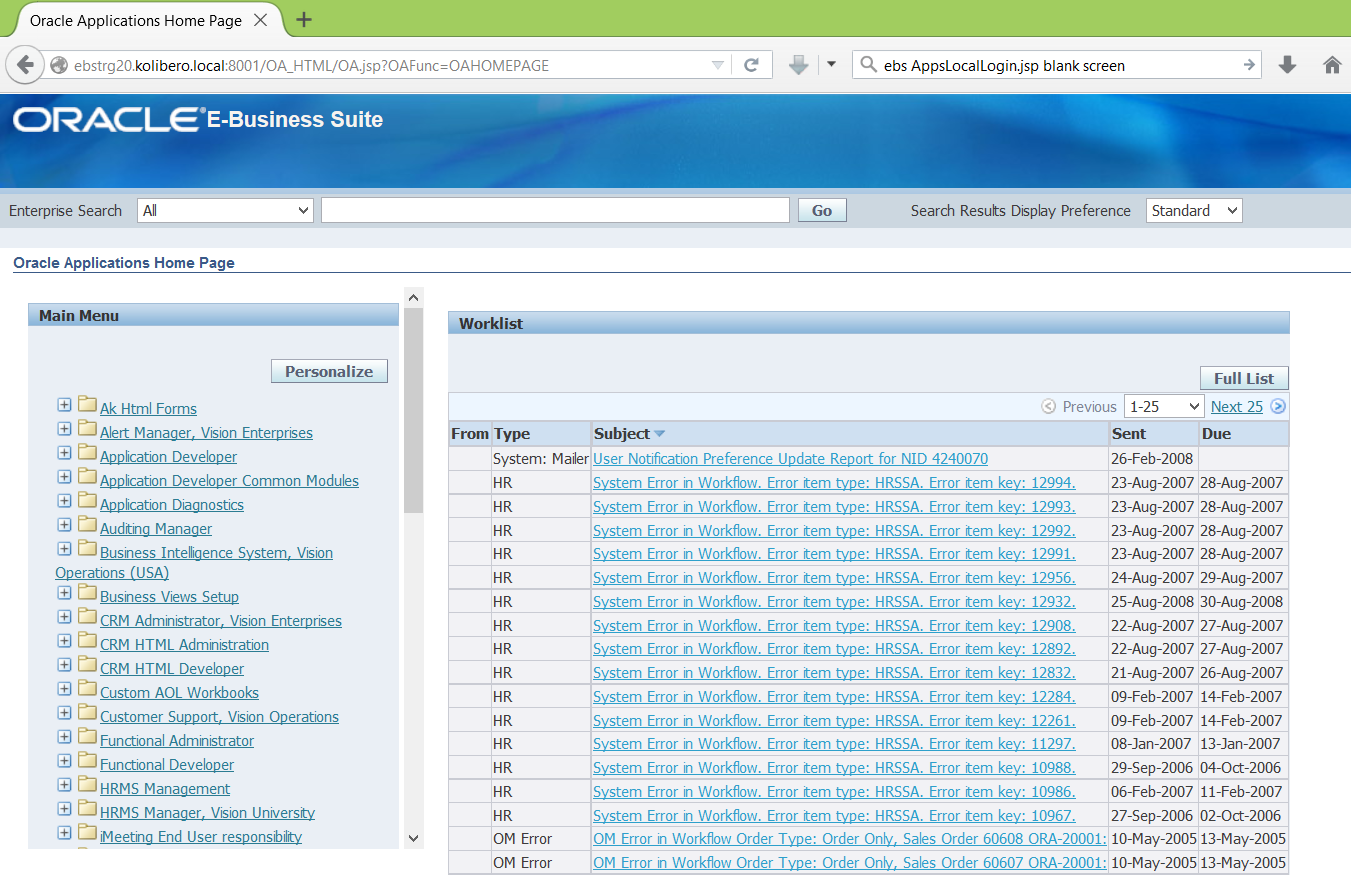Click the site identity globe icon
The image size is (1351, 875).
[x=59, y=65]
